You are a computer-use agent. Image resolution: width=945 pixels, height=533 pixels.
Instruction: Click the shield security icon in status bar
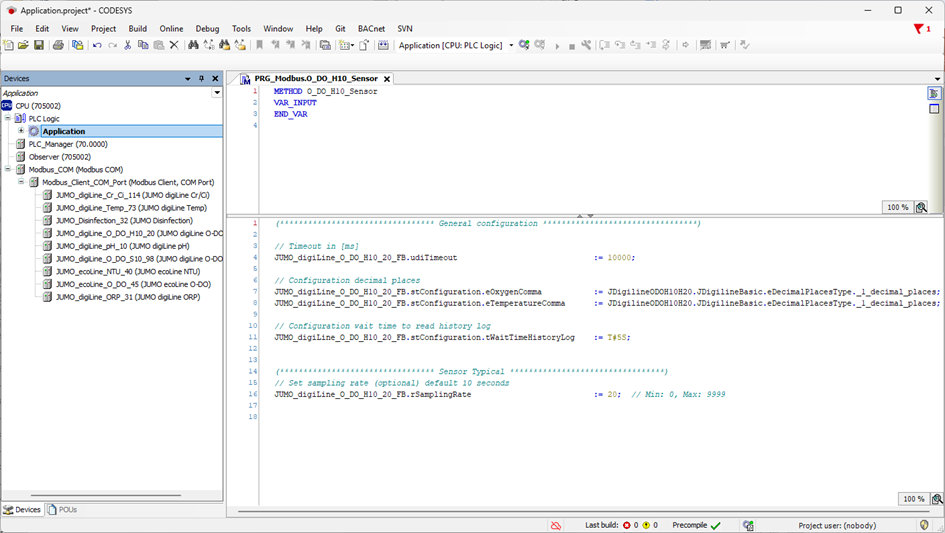(925, 525)
